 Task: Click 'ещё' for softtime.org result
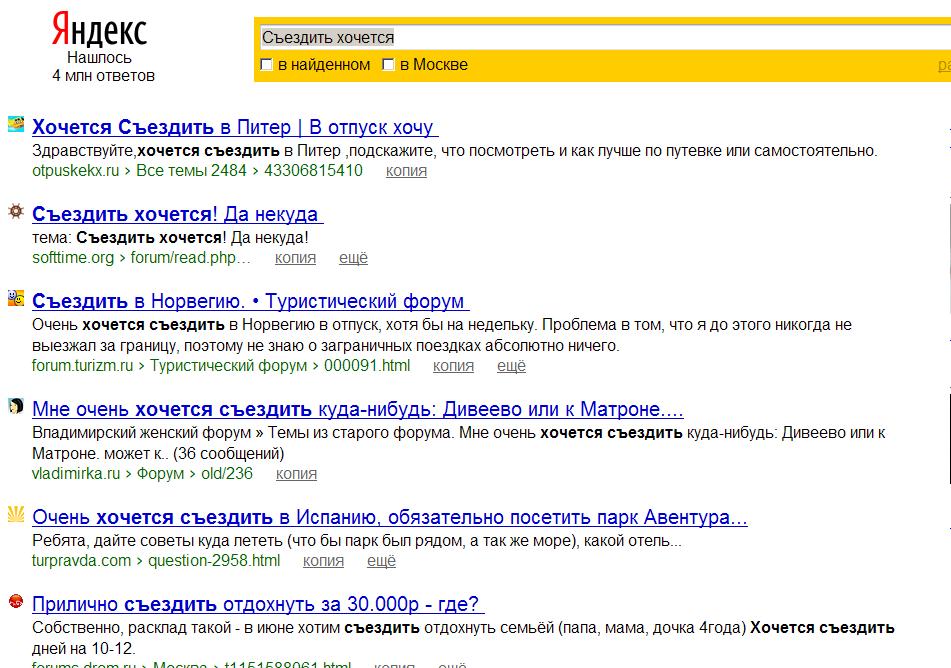(x=354, y=258)
